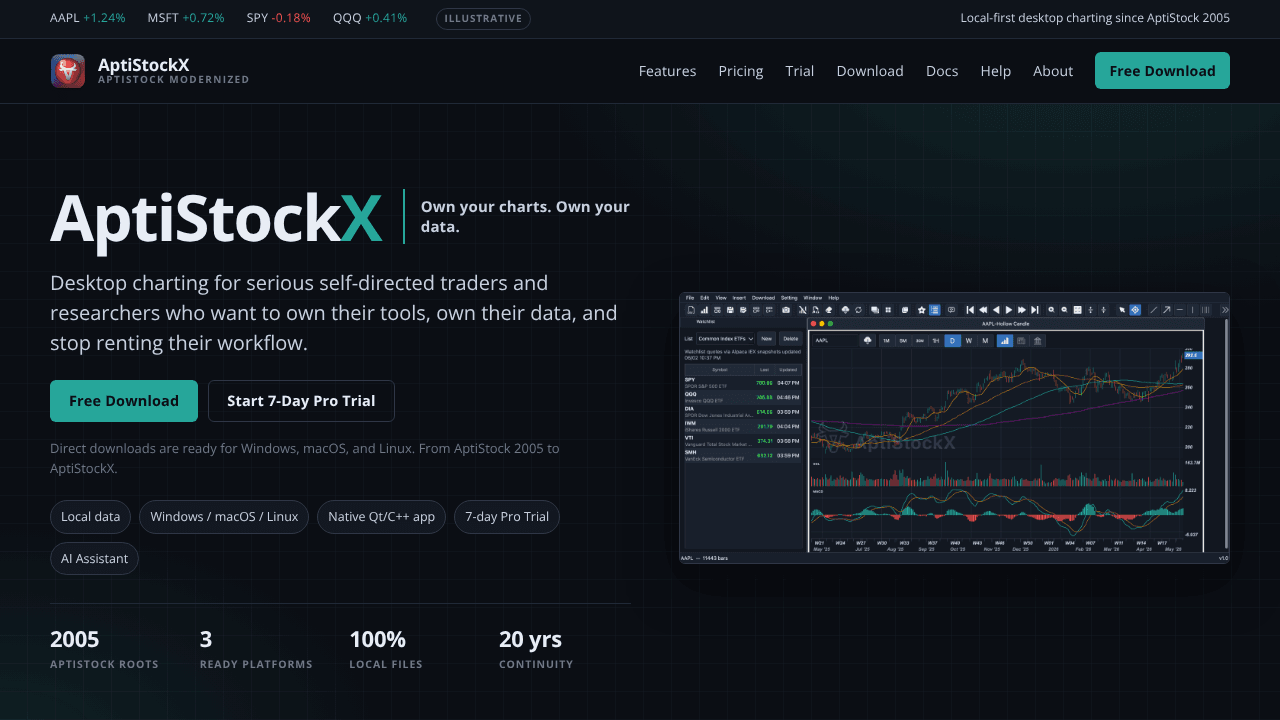Click the AAPL symbol input field
This screenshot has height=720, width=1280.
click(835, 340)
